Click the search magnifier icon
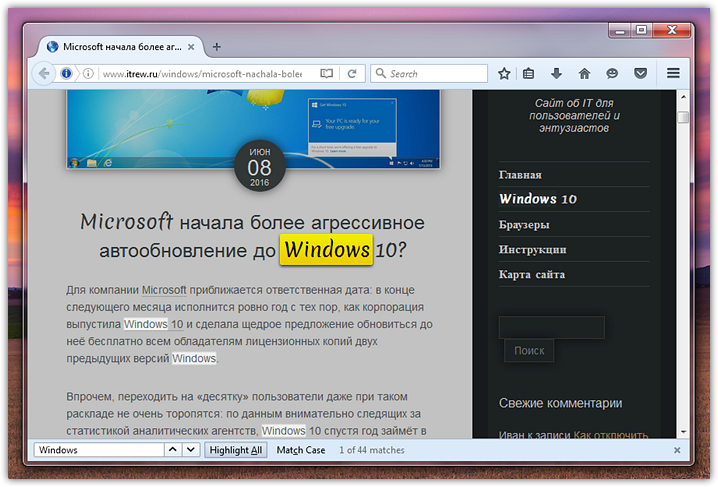 [381, 73]
